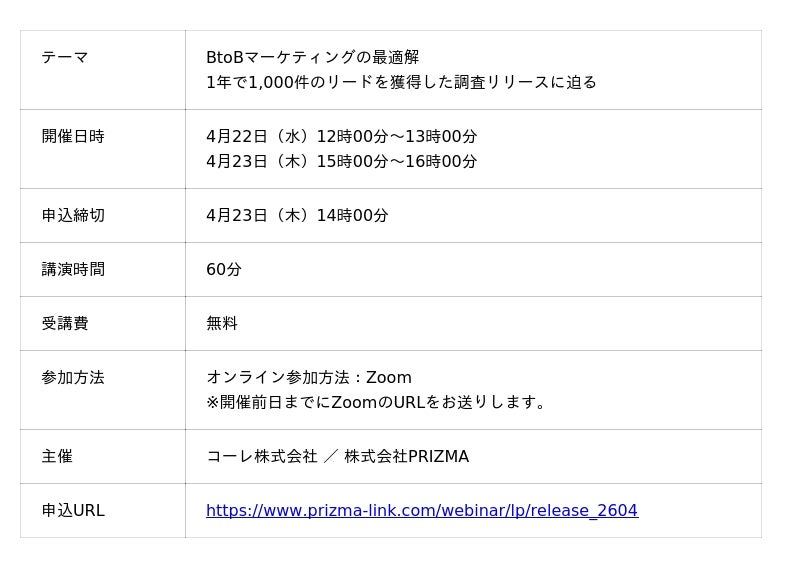The height and width of the screenshot is (568, 800).
Task: Select the オンライン参加方法：Zoom text
Action: [309, 378]
